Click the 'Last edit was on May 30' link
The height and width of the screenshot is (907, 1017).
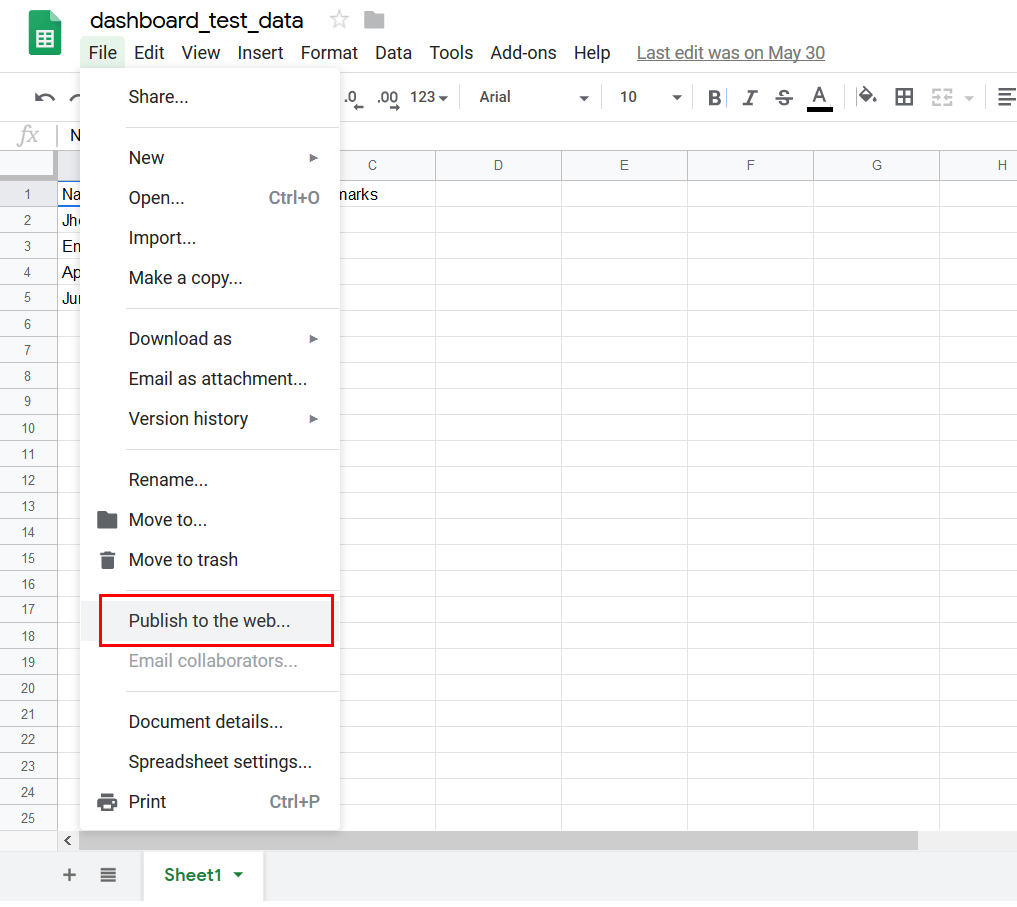click(x=730, y=53)
